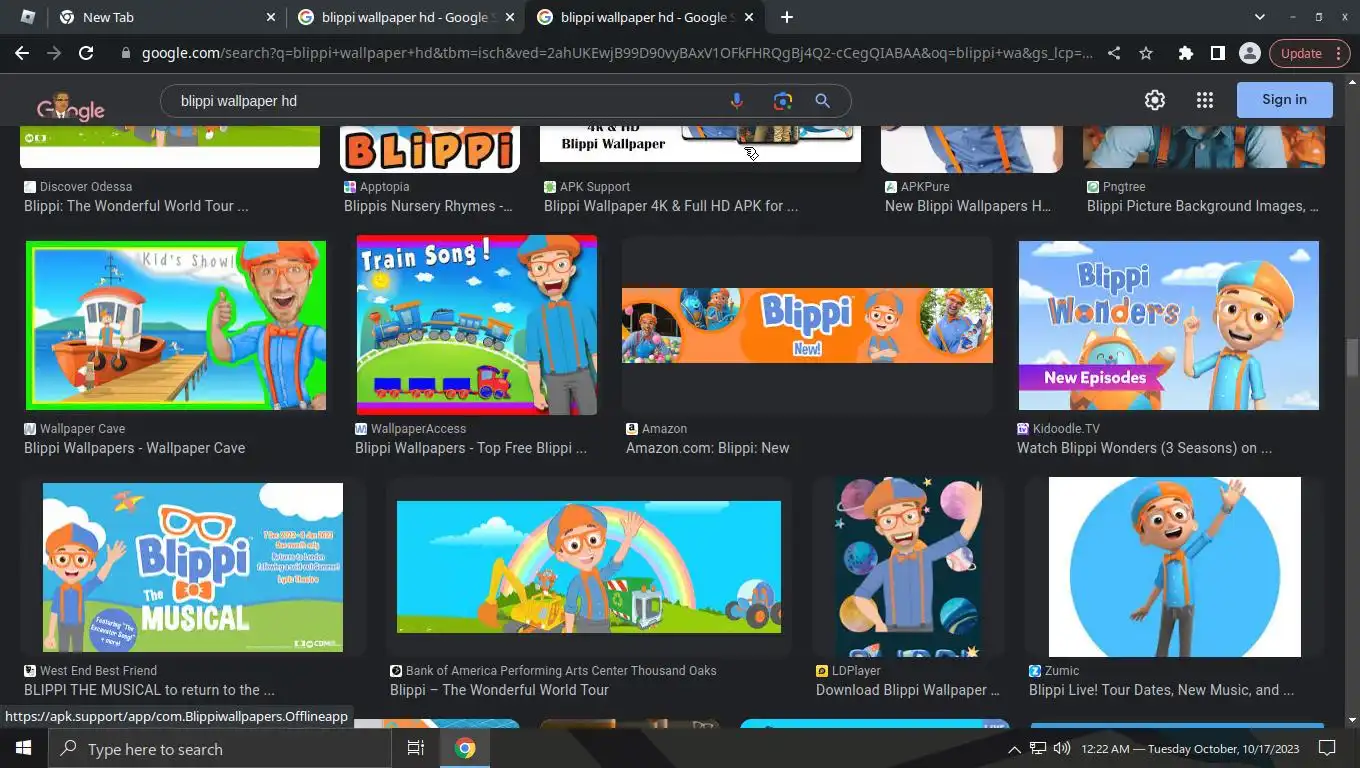Open link Blippi Live! Tour Dates

pos(1161,690)
